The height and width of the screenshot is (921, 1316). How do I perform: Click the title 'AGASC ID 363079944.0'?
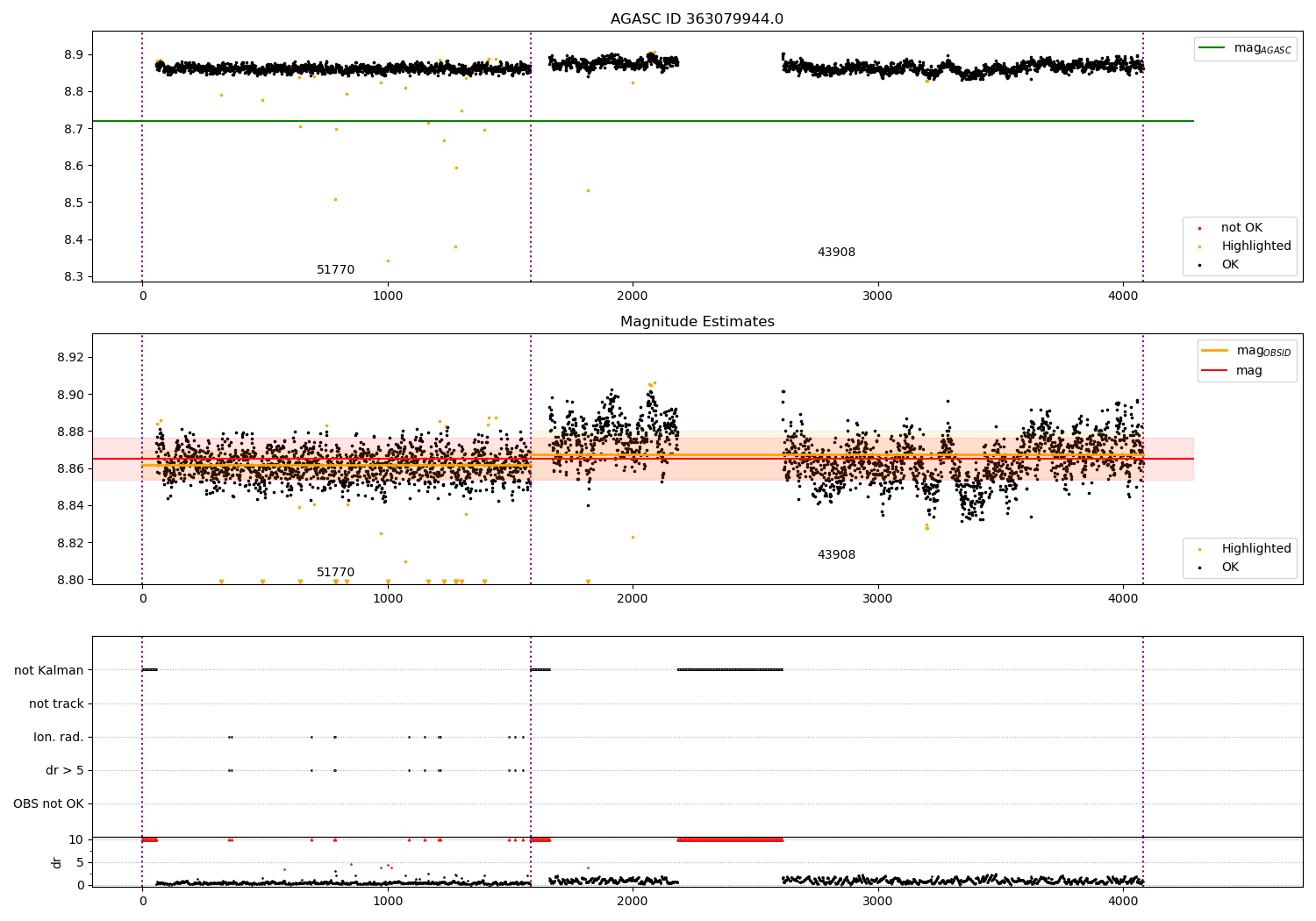(x=697, y=19)
